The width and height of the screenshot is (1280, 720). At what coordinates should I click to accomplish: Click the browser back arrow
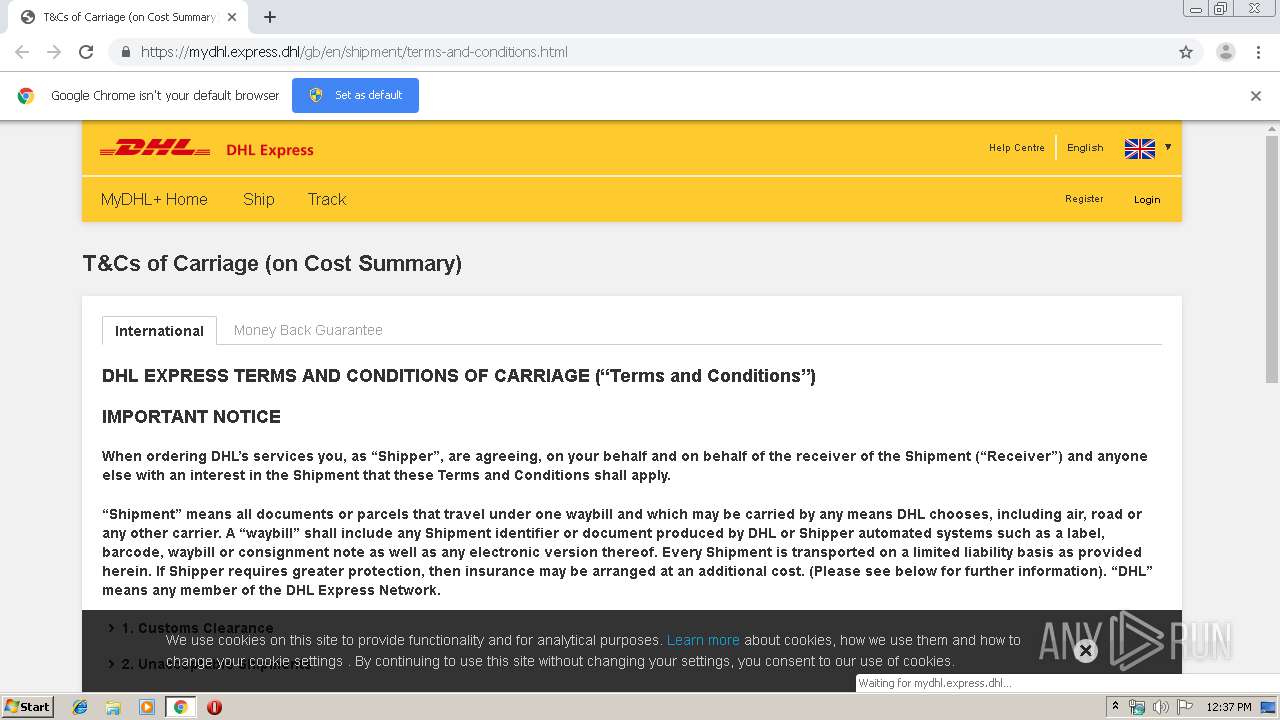pos(22,52)
